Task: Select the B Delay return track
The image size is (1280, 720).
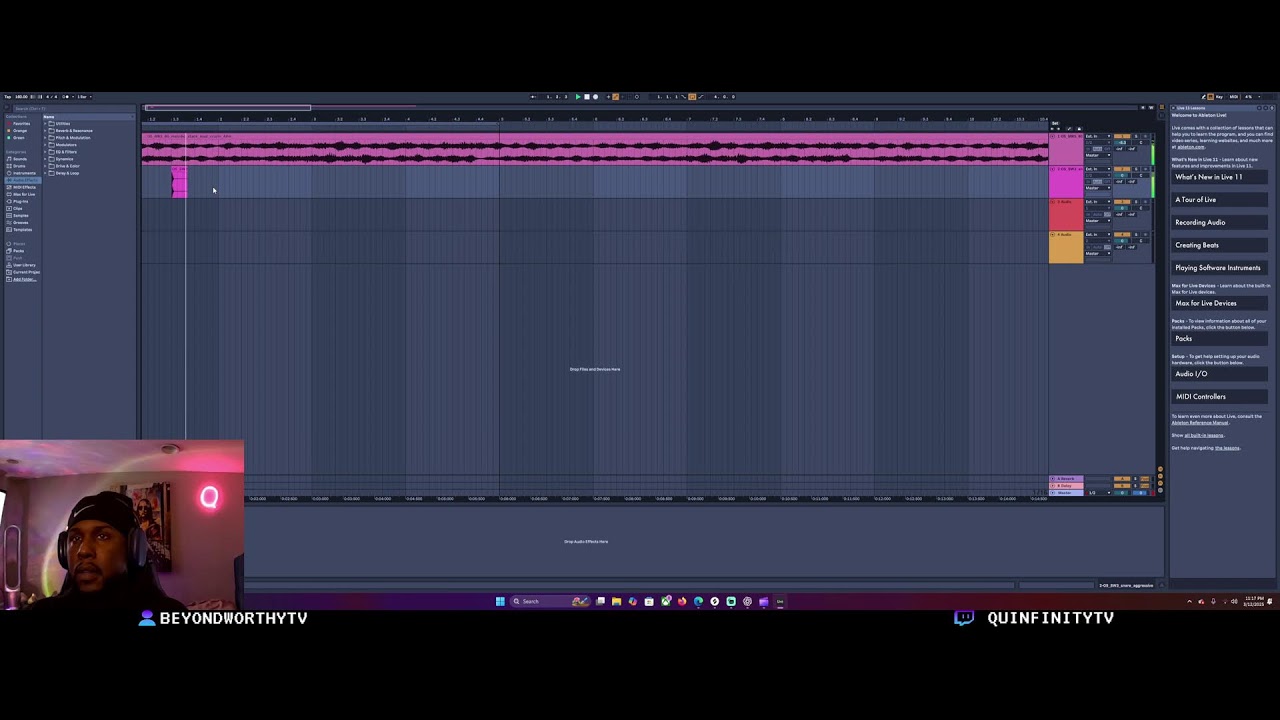Action: coord(1066,486)
